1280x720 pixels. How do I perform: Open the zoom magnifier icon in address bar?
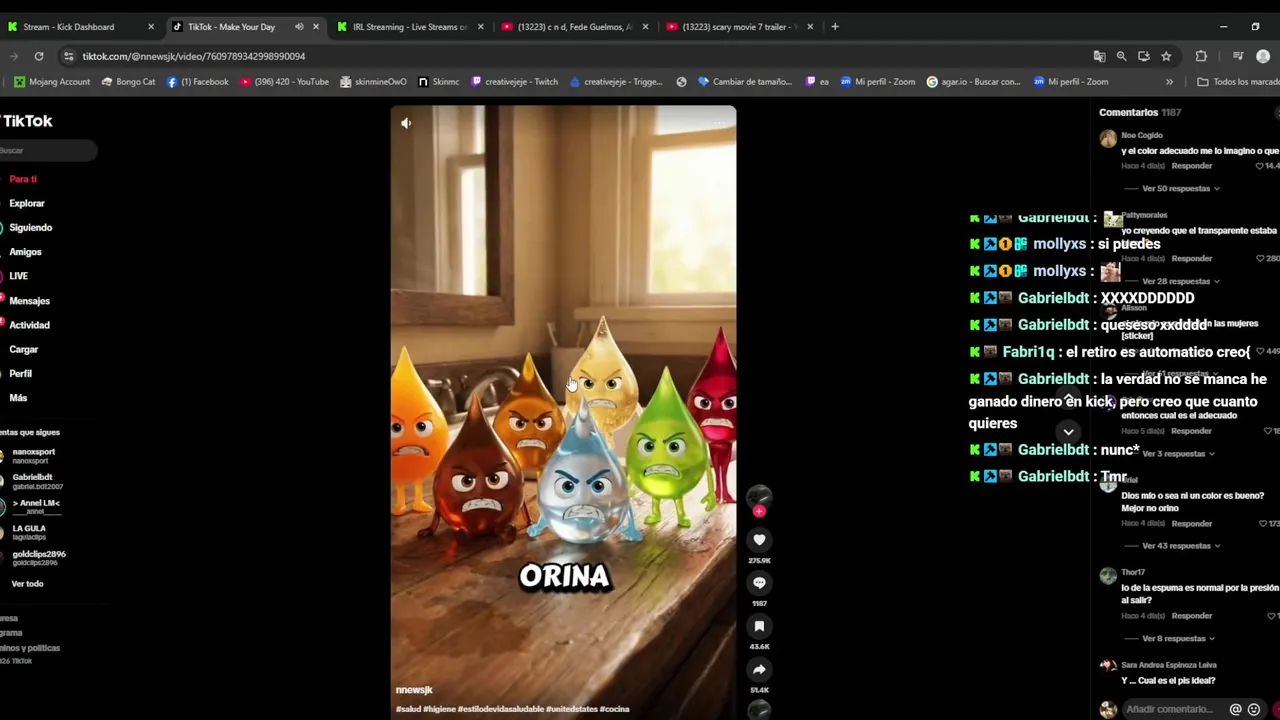(1121, 56)
